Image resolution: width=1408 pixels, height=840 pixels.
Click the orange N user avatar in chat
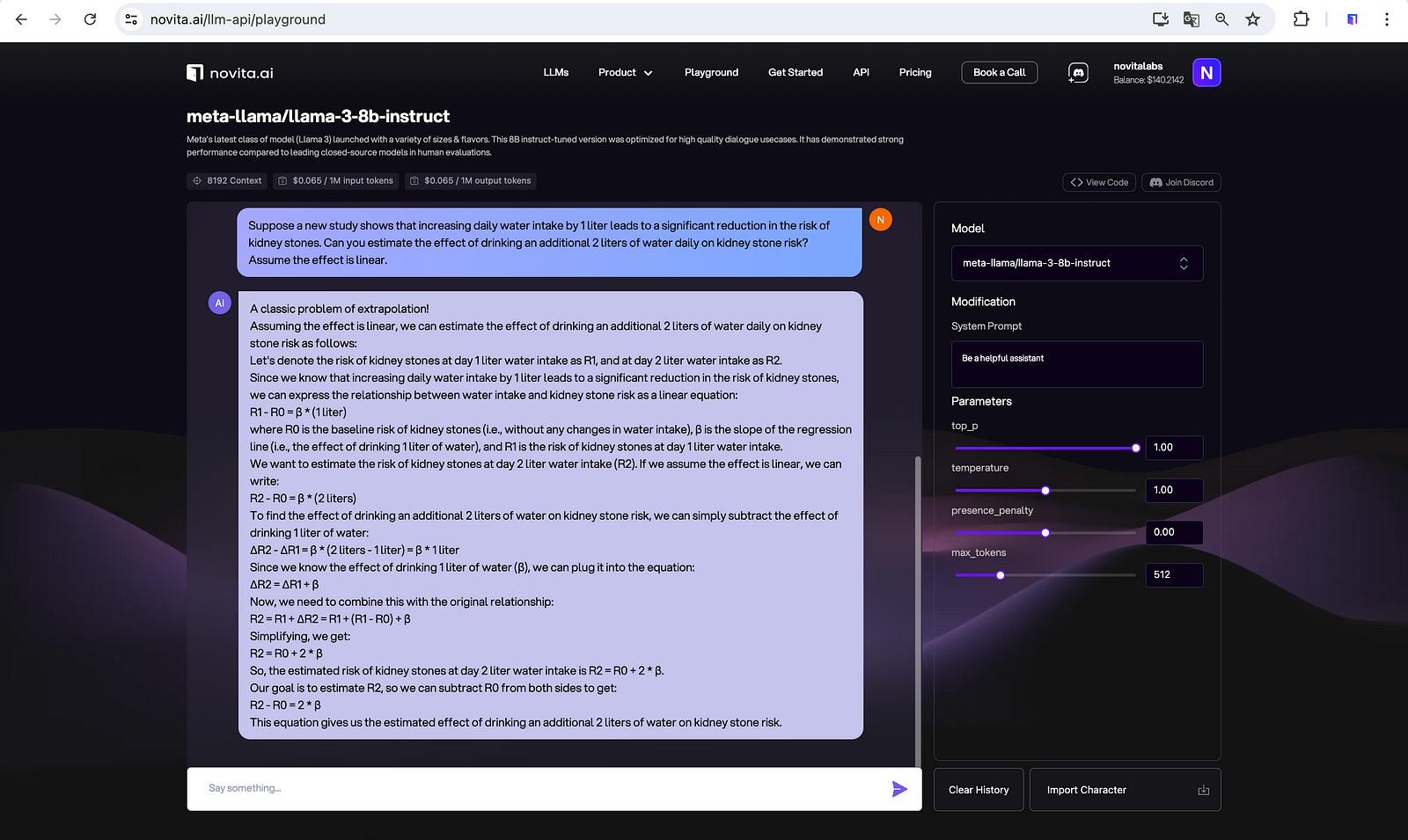click(880, 220)
